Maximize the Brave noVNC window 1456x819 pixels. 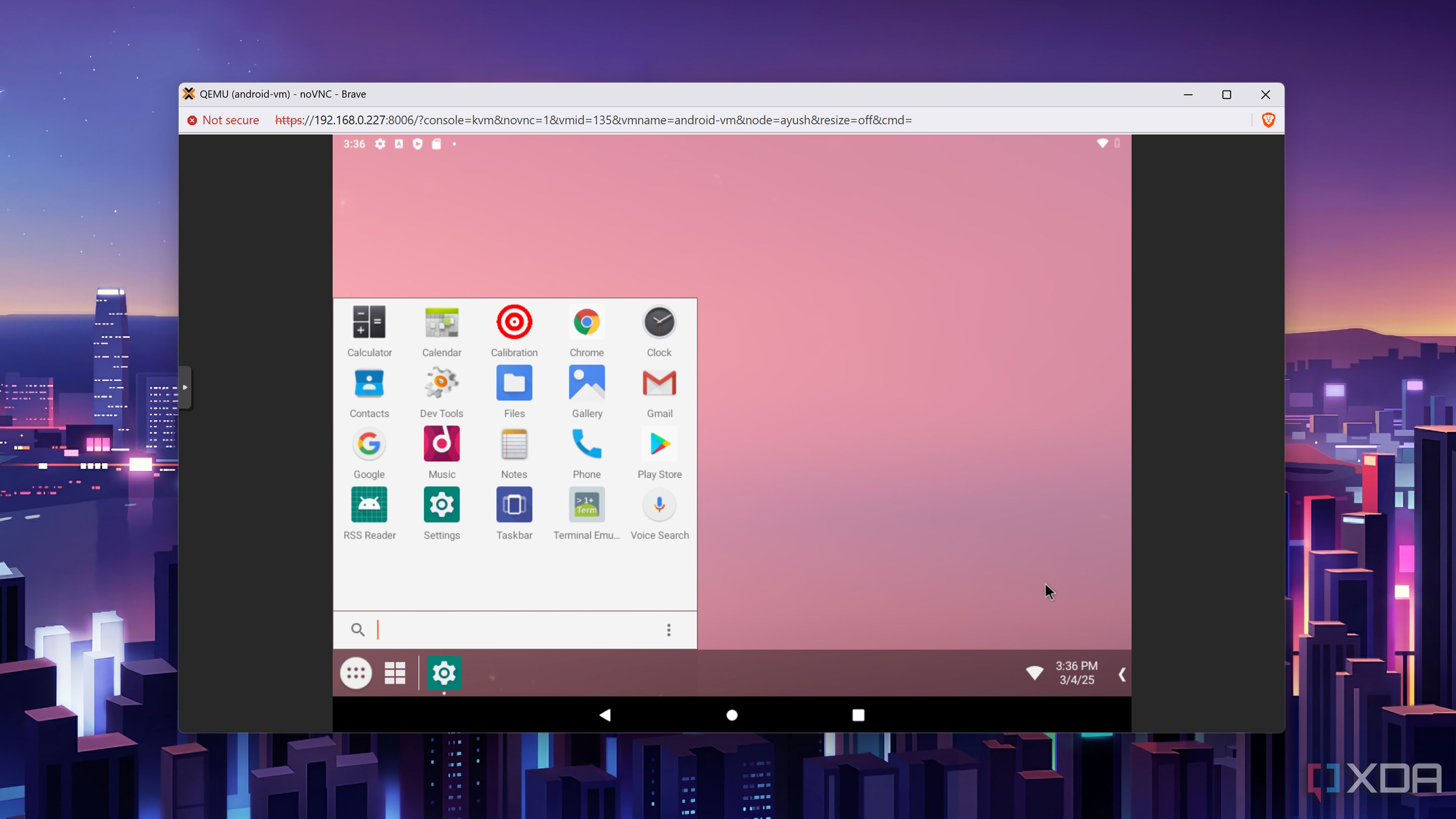click(1227, 94)
